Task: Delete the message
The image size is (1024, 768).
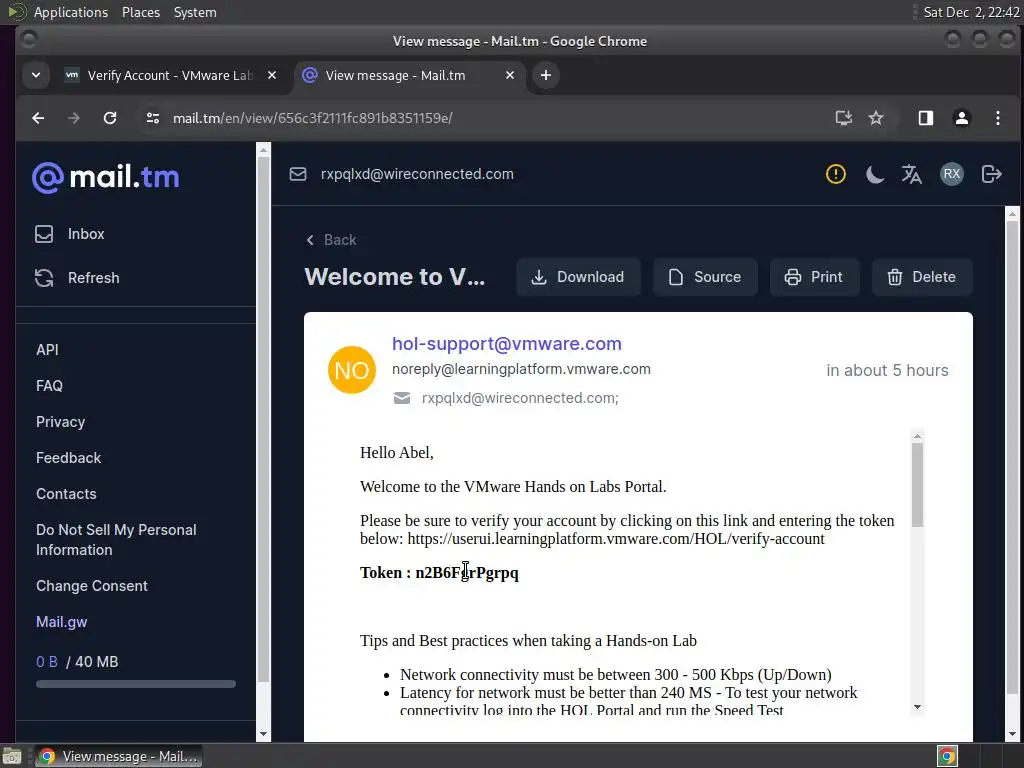Action: [x=922, y=277]
